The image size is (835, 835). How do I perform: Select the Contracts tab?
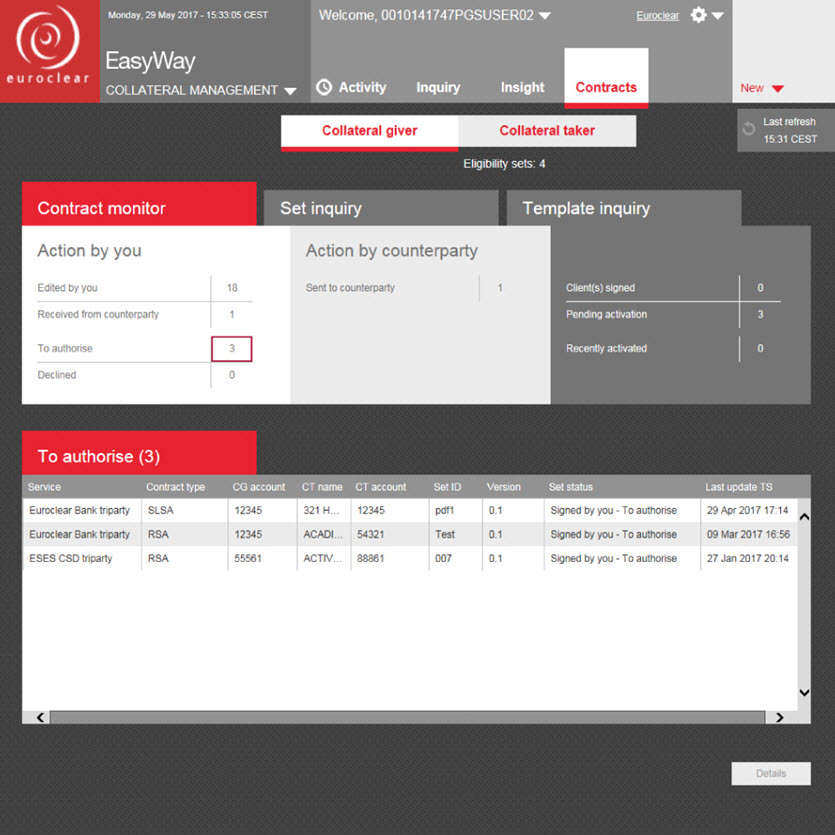tap(606, 78)
